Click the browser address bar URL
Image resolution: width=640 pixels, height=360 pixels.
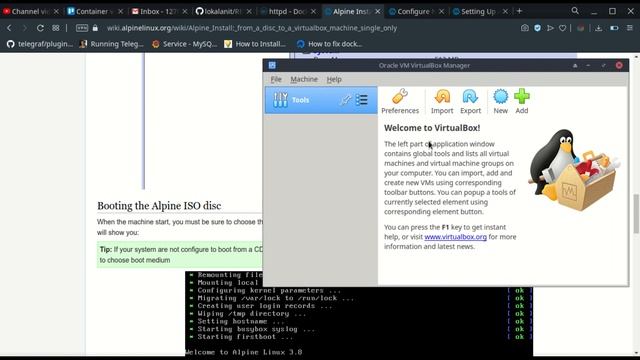click(252, 28)
